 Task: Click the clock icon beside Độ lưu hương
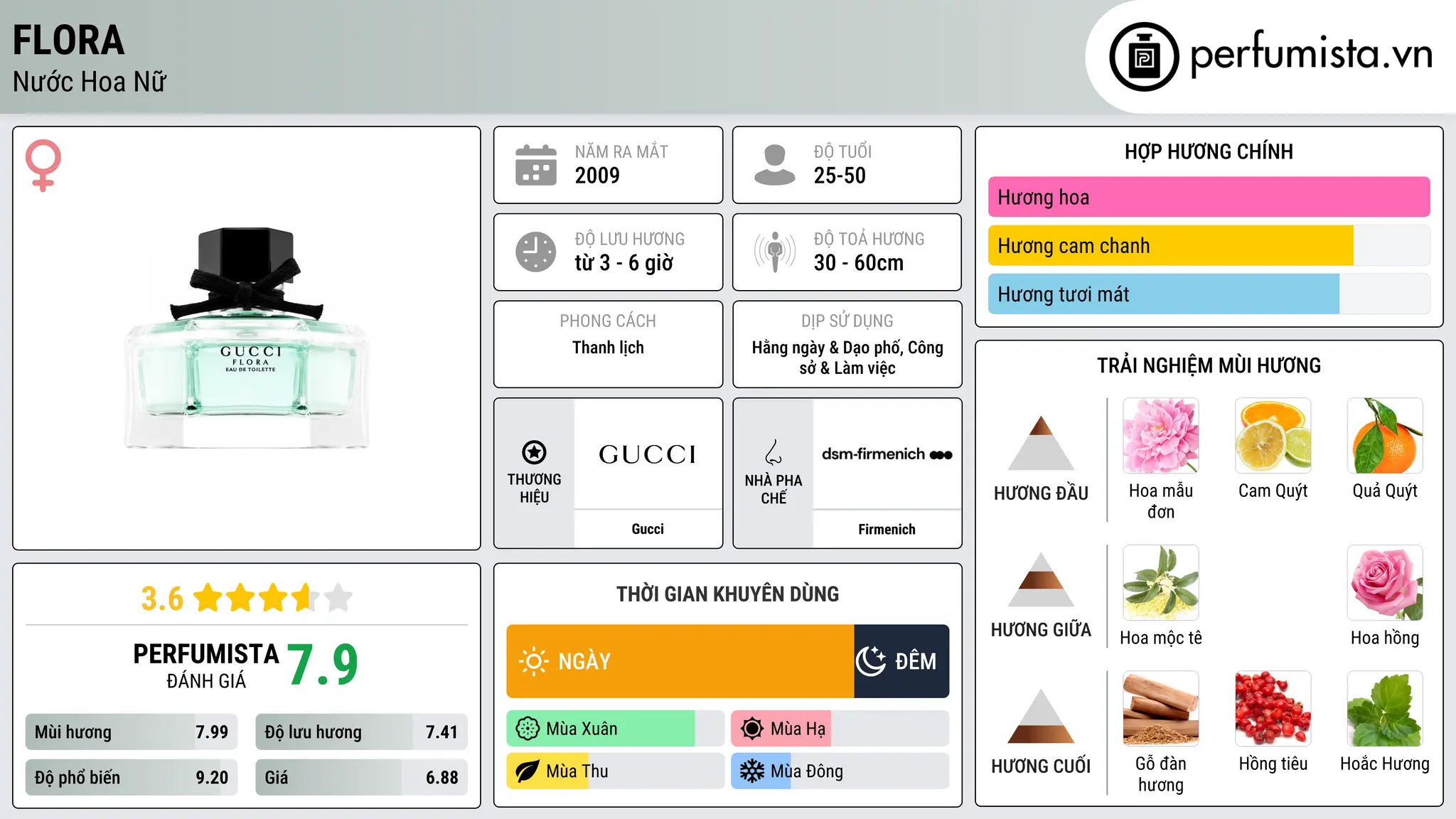[535, 252]
